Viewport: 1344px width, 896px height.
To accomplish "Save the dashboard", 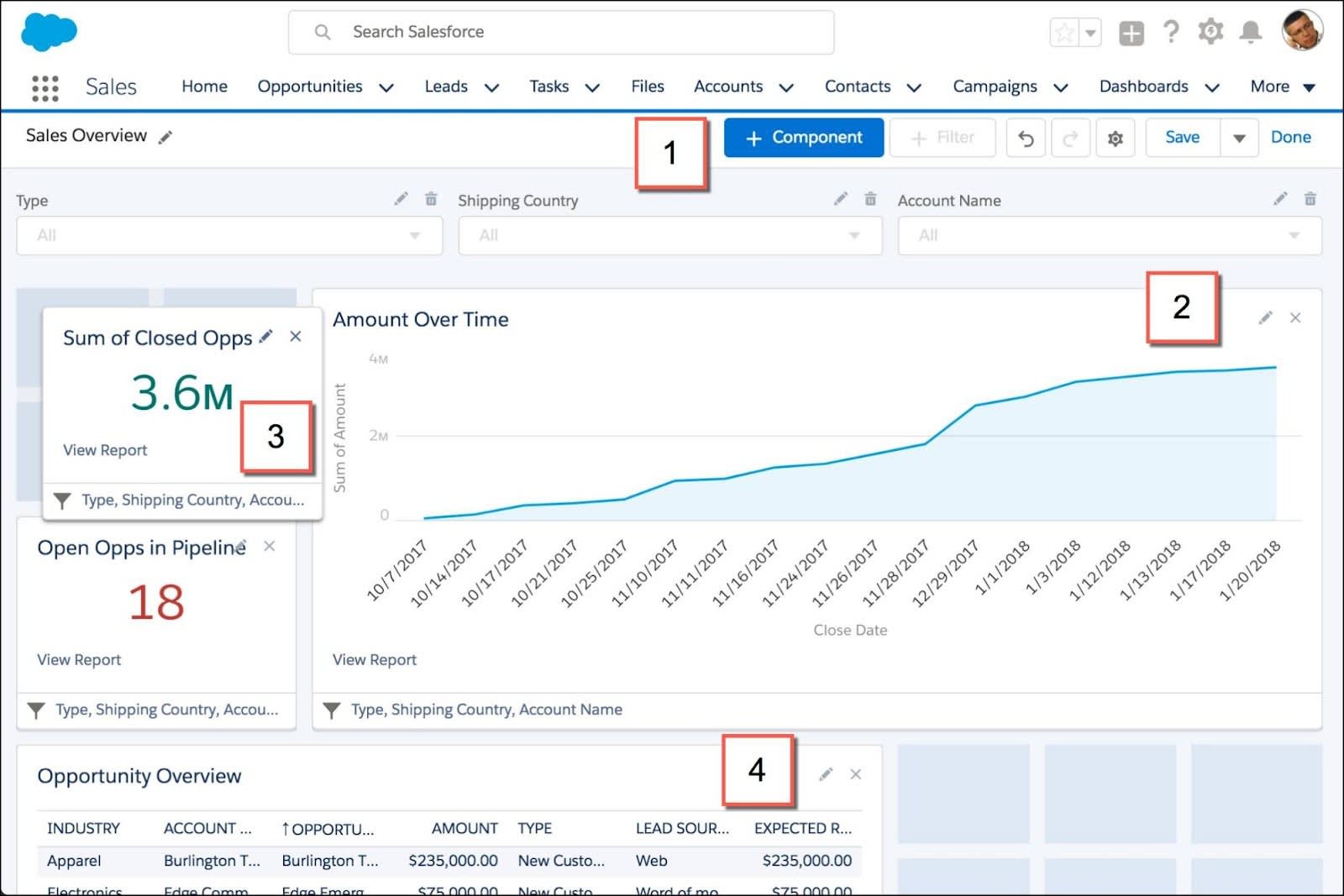I will [1183, 138].
